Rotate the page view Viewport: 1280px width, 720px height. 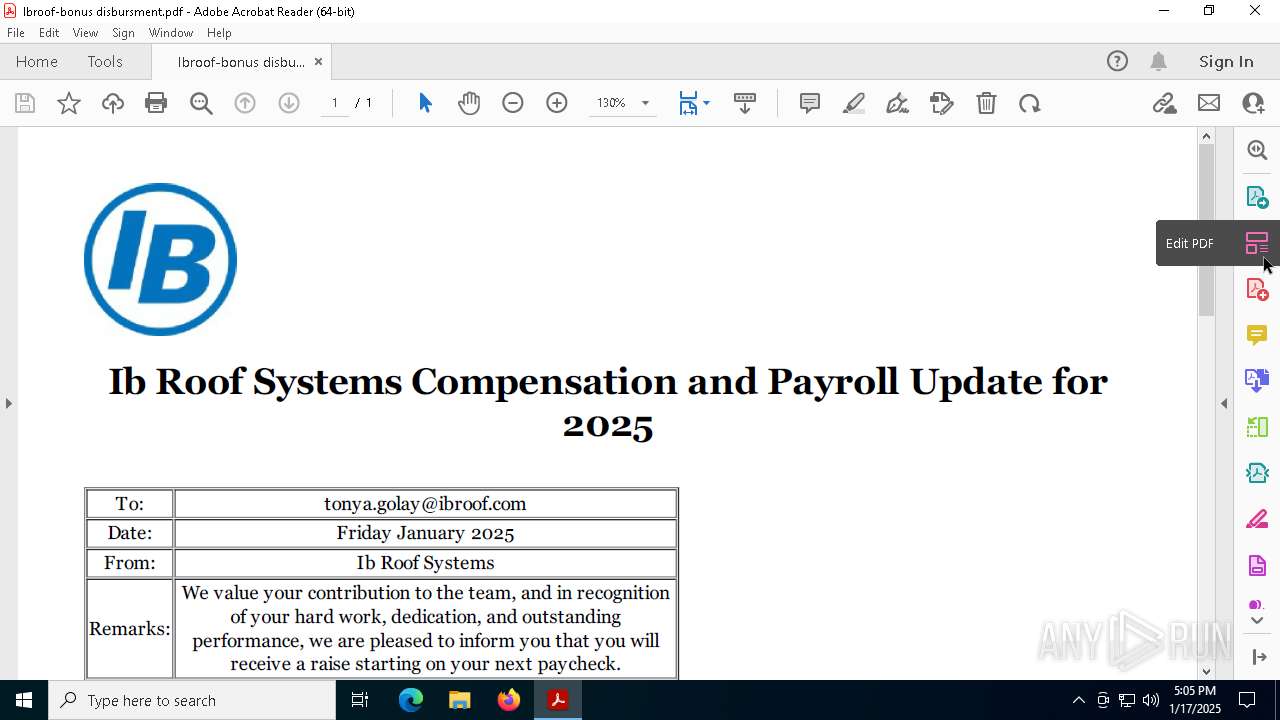[x=1030, y=103]
